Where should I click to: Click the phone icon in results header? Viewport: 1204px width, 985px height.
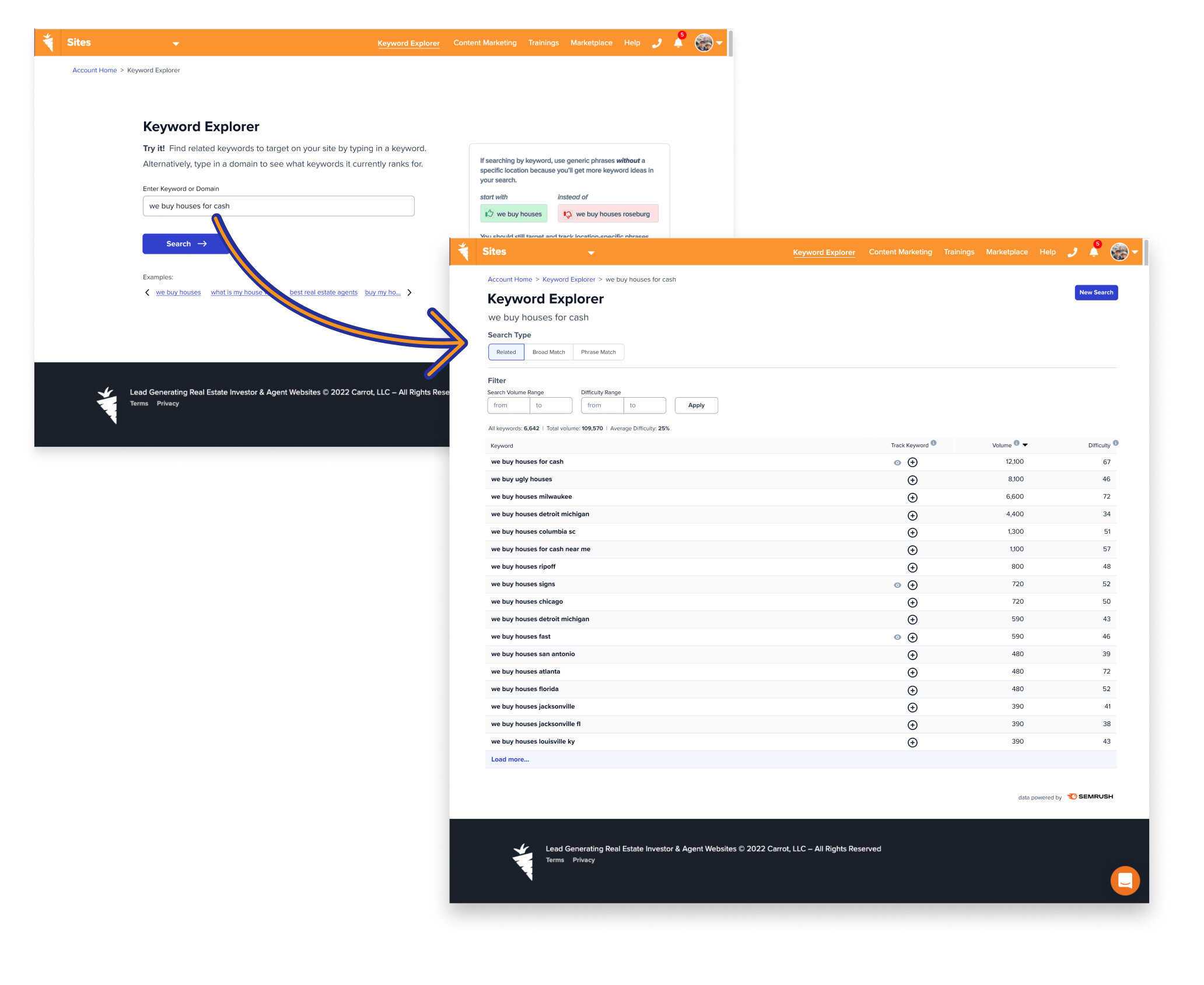1072,253
